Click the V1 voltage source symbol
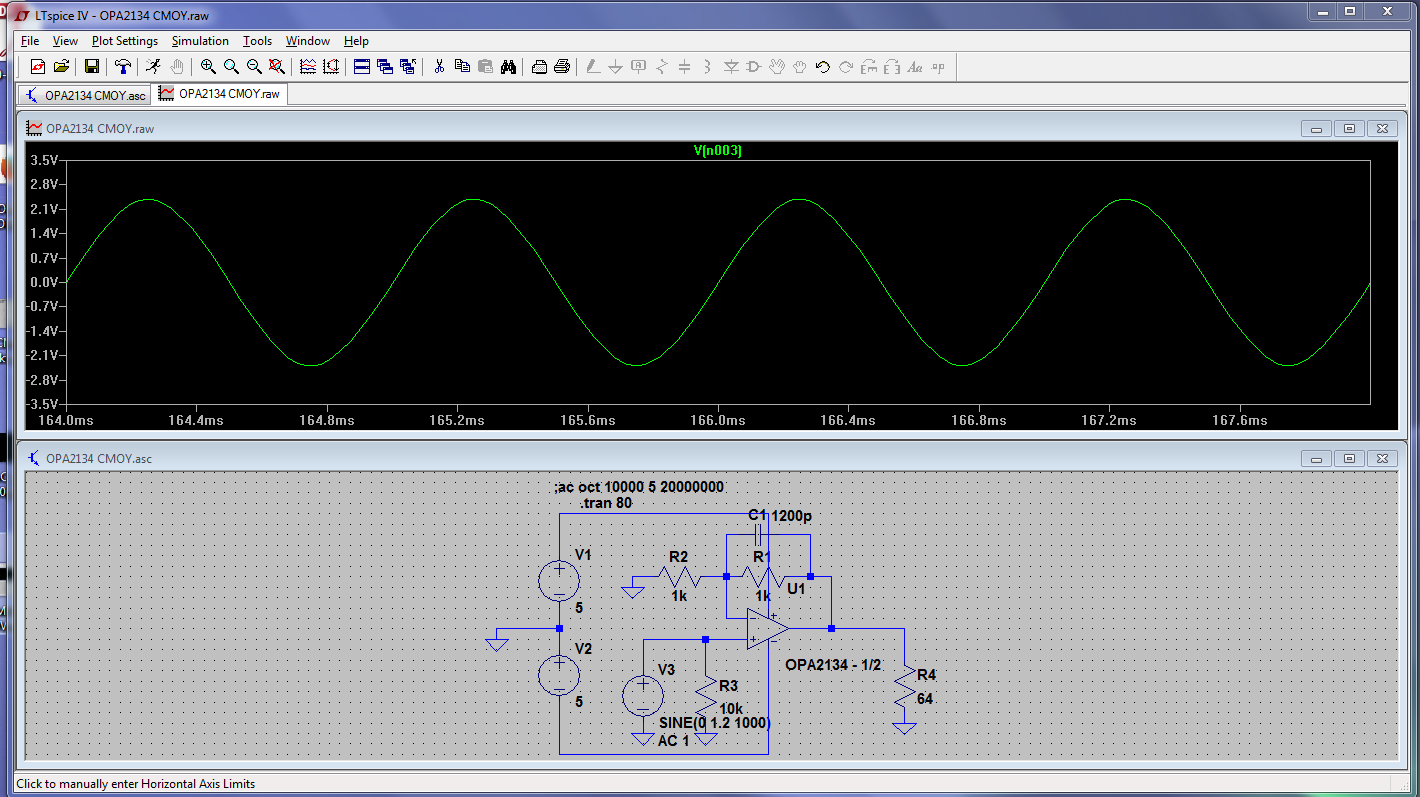This screenshot has height=797, width=1420. pos(559,580)
